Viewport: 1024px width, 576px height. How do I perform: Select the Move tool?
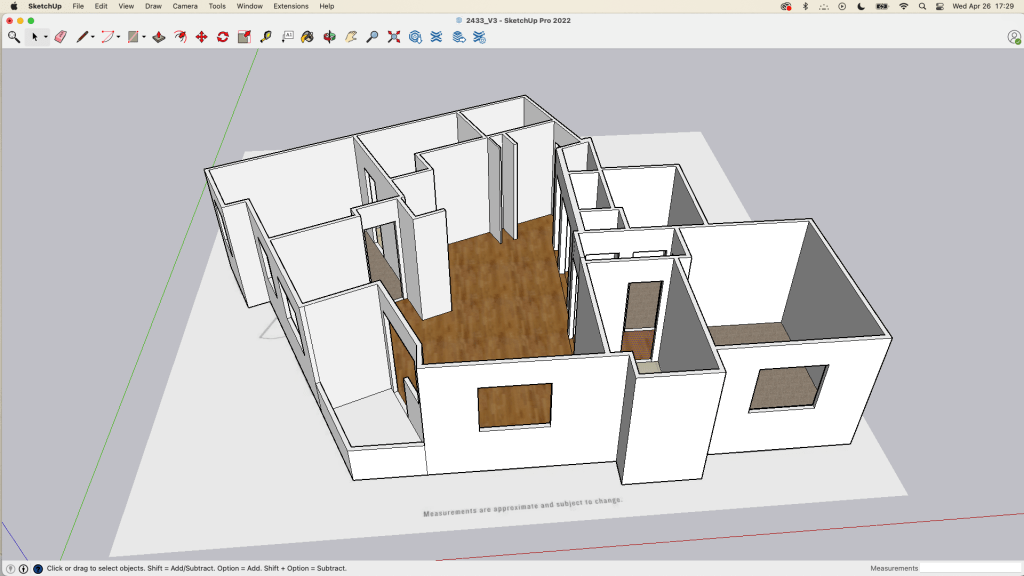tap(201, 37)
